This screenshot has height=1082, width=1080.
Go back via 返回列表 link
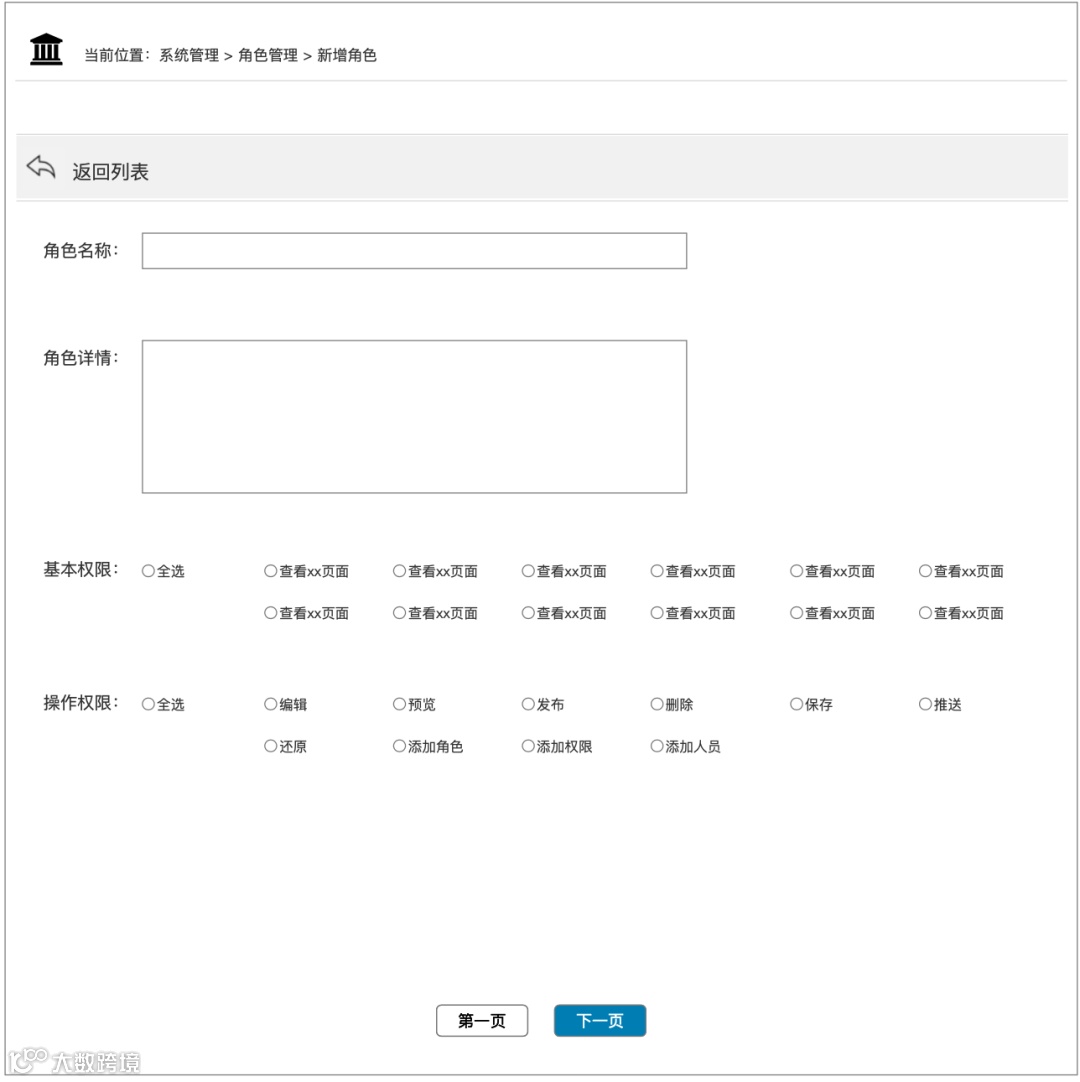110,172
